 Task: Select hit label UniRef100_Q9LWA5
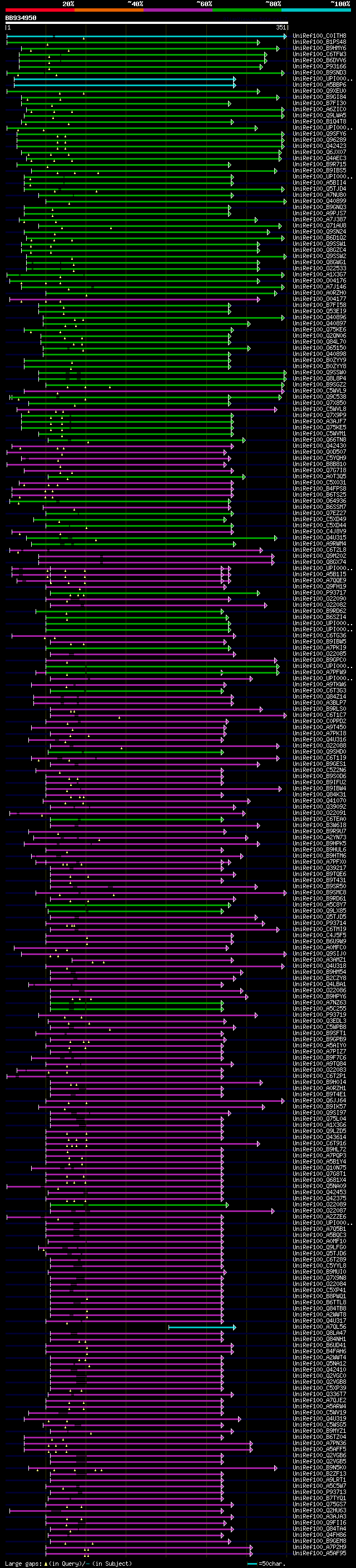coord(319,116)
